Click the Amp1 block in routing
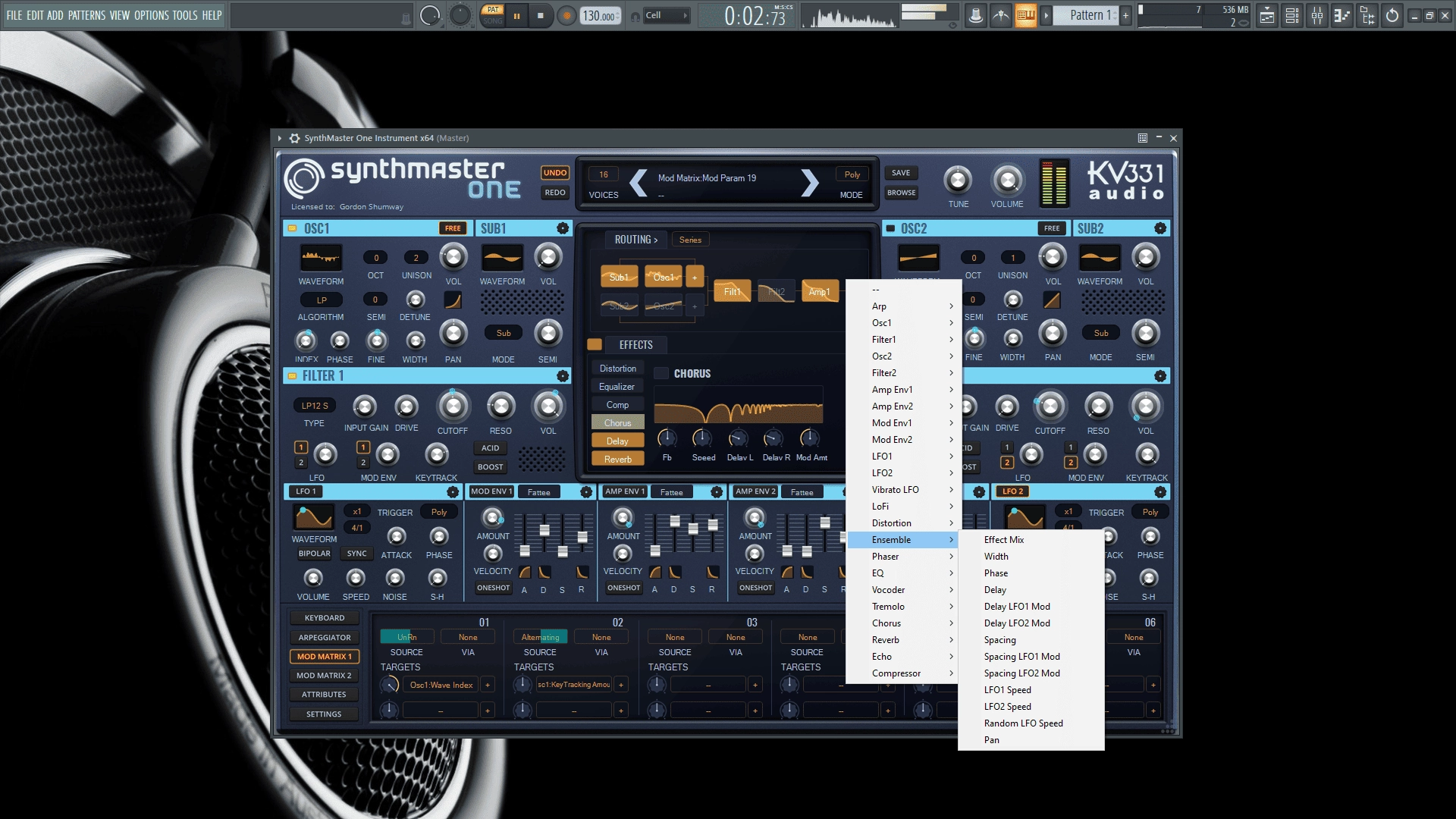The height and width of the screenshot is (819, 1456). [820, 291]
